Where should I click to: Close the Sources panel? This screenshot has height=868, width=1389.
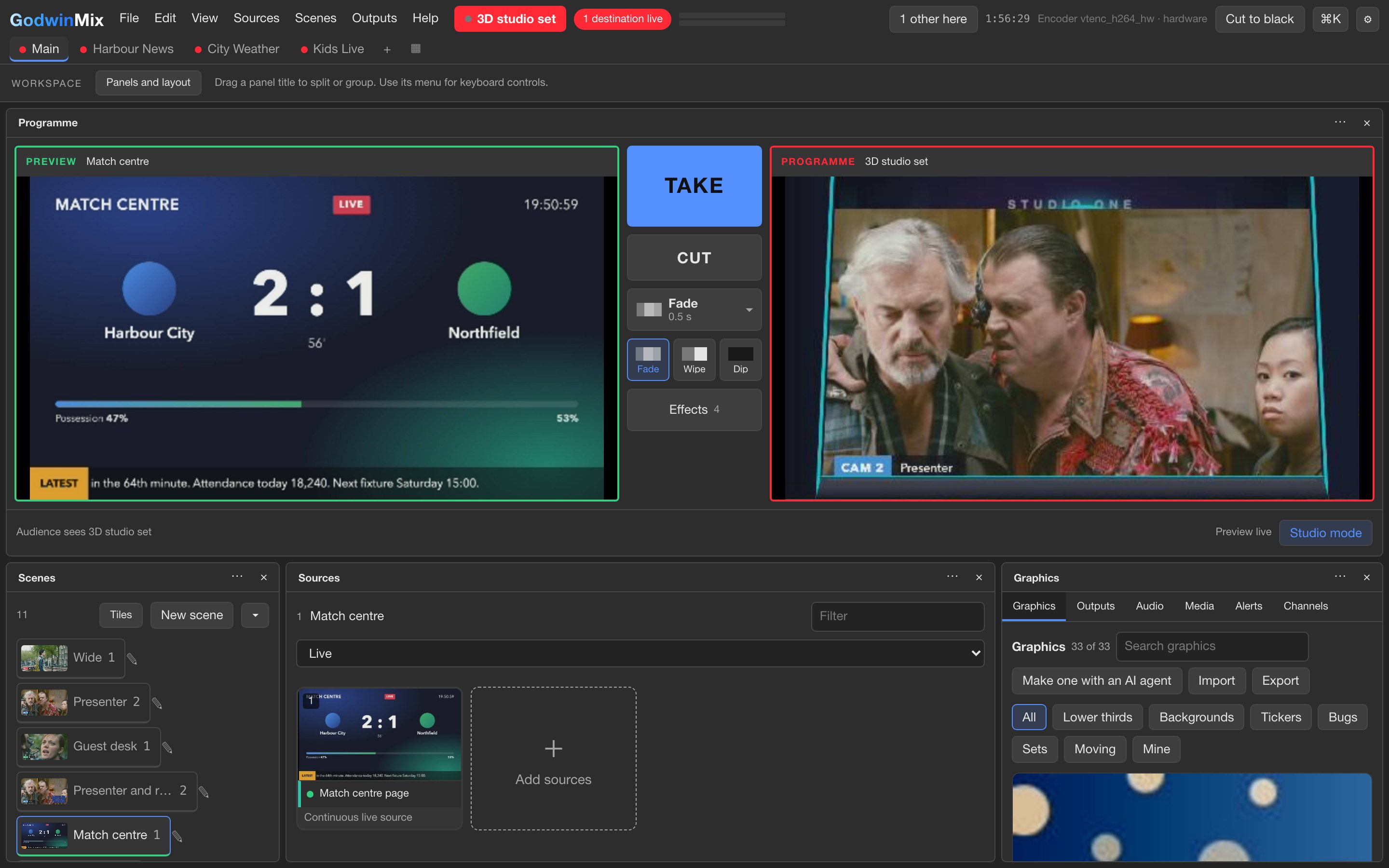tap(979, 578)
